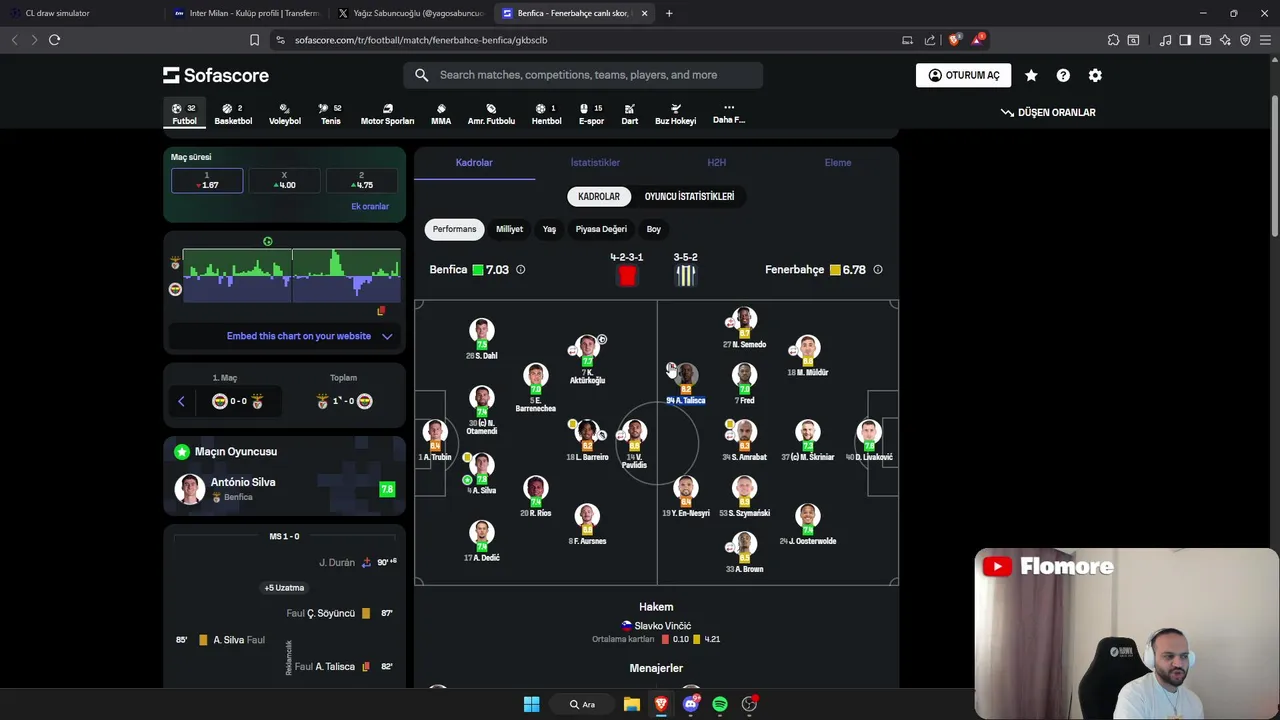Click goalkeeper D. Livaković on pitch
The width and height of the screenshot is (1280, 720).
pos(869,440)
